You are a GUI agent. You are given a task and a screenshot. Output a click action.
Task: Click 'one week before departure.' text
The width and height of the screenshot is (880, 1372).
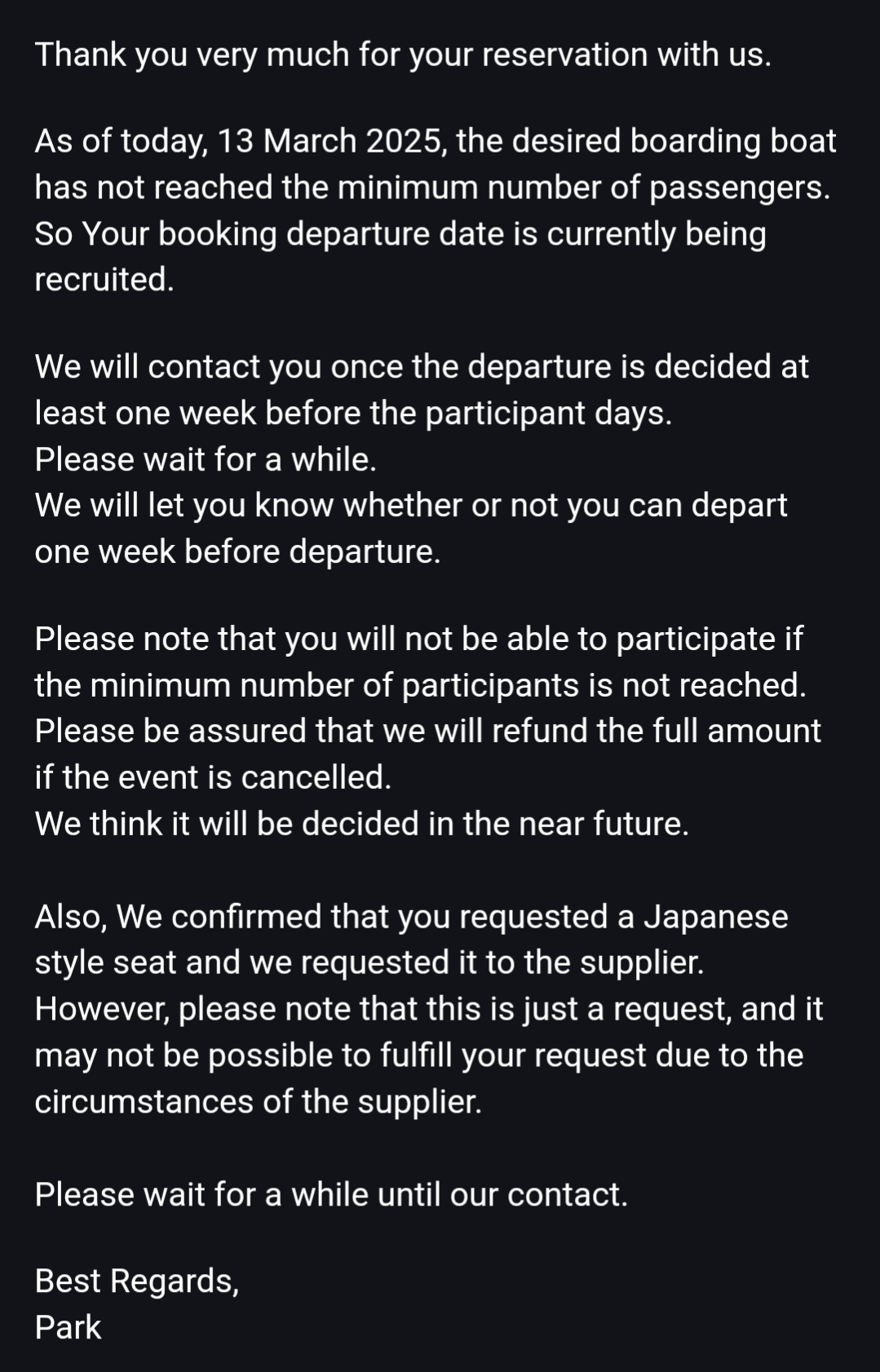pos(237,552)
